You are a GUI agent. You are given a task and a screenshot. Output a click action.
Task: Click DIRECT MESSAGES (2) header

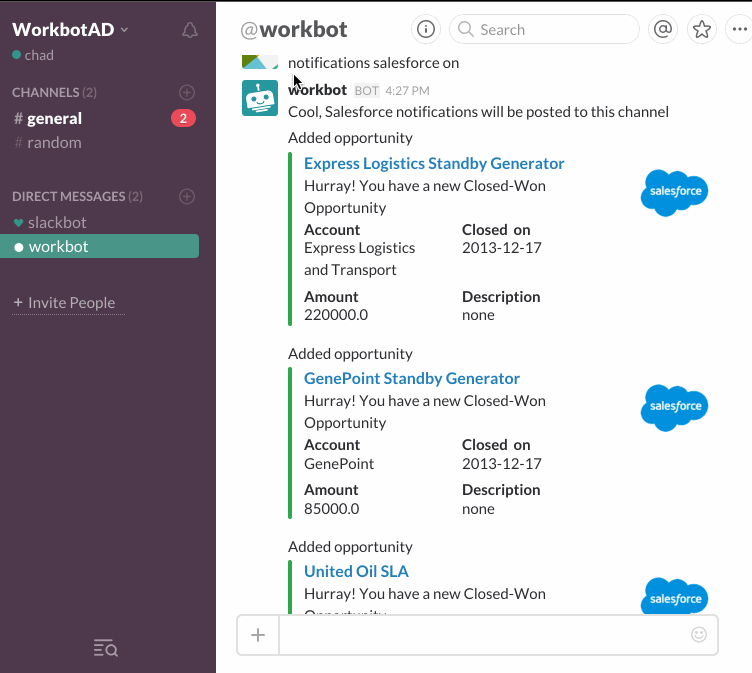coord(77,196)
